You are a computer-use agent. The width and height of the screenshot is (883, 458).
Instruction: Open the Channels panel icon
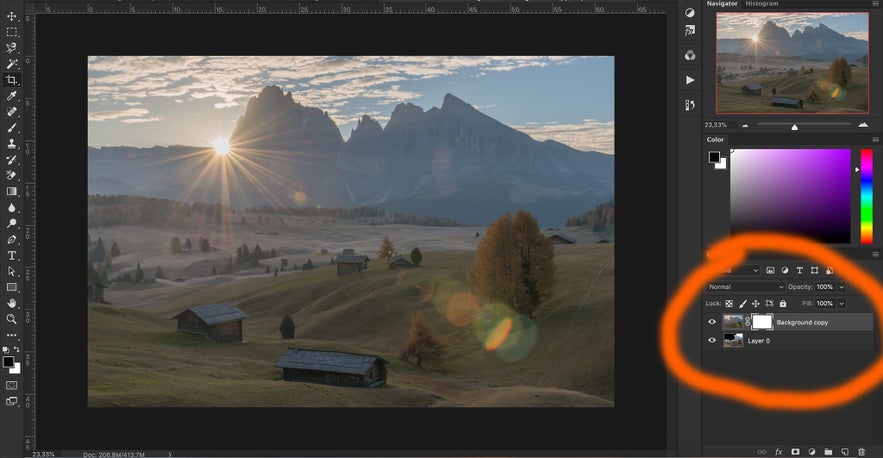[690, 55]
